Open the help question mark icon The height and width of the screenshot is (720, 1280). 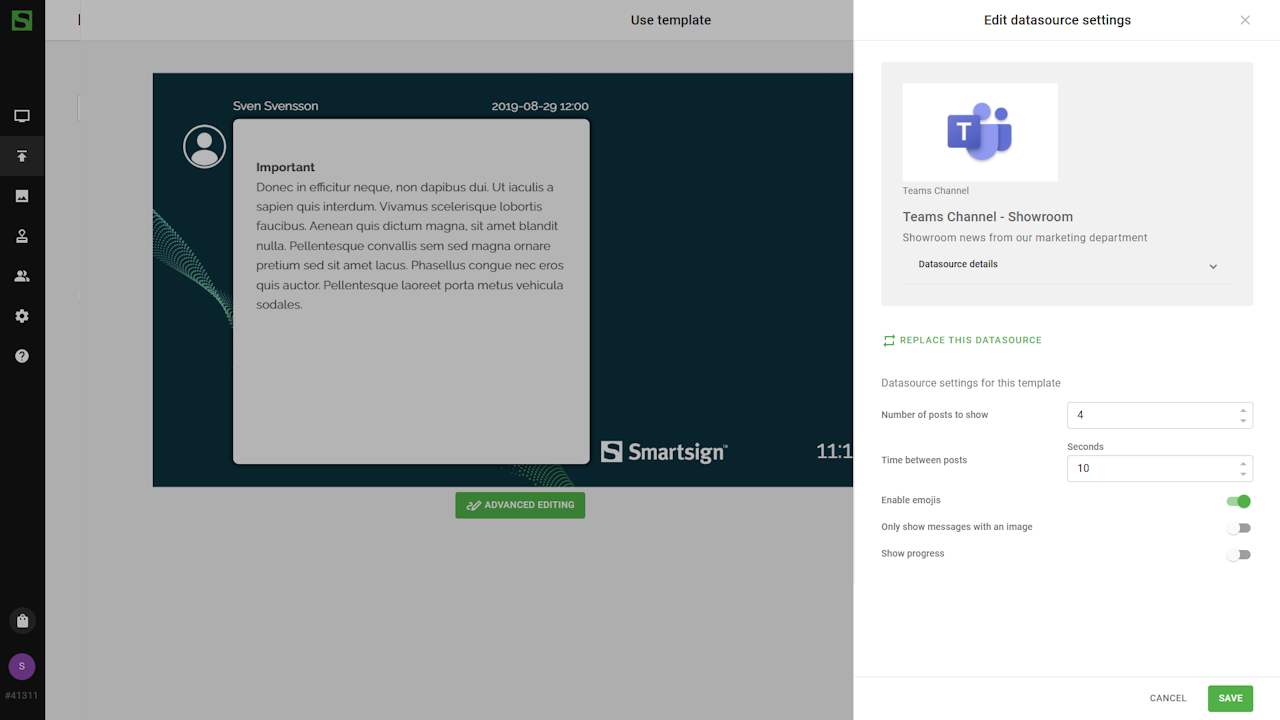(22, 356)
